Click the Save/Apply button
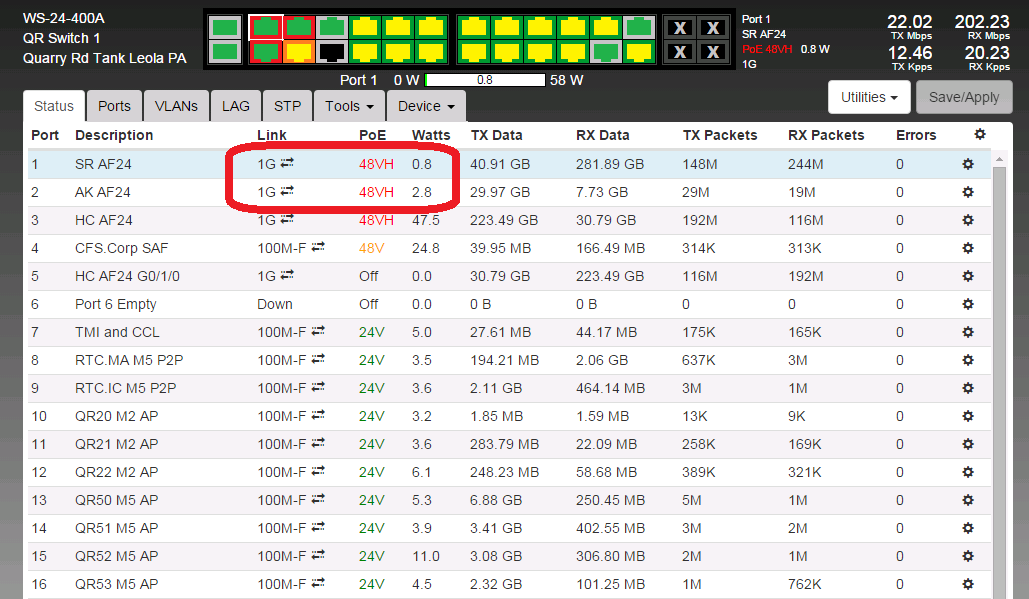The width and height of the screenshot is (1029, 599). click(964, 97)
